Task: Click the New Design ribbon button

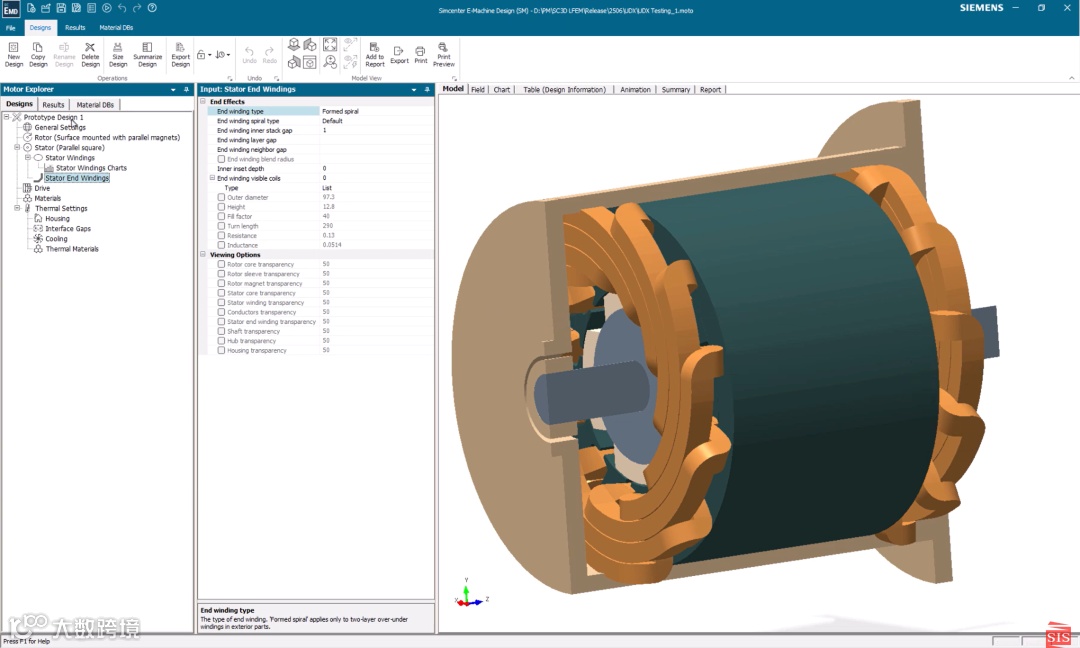Action: click(x=14, y=54)
